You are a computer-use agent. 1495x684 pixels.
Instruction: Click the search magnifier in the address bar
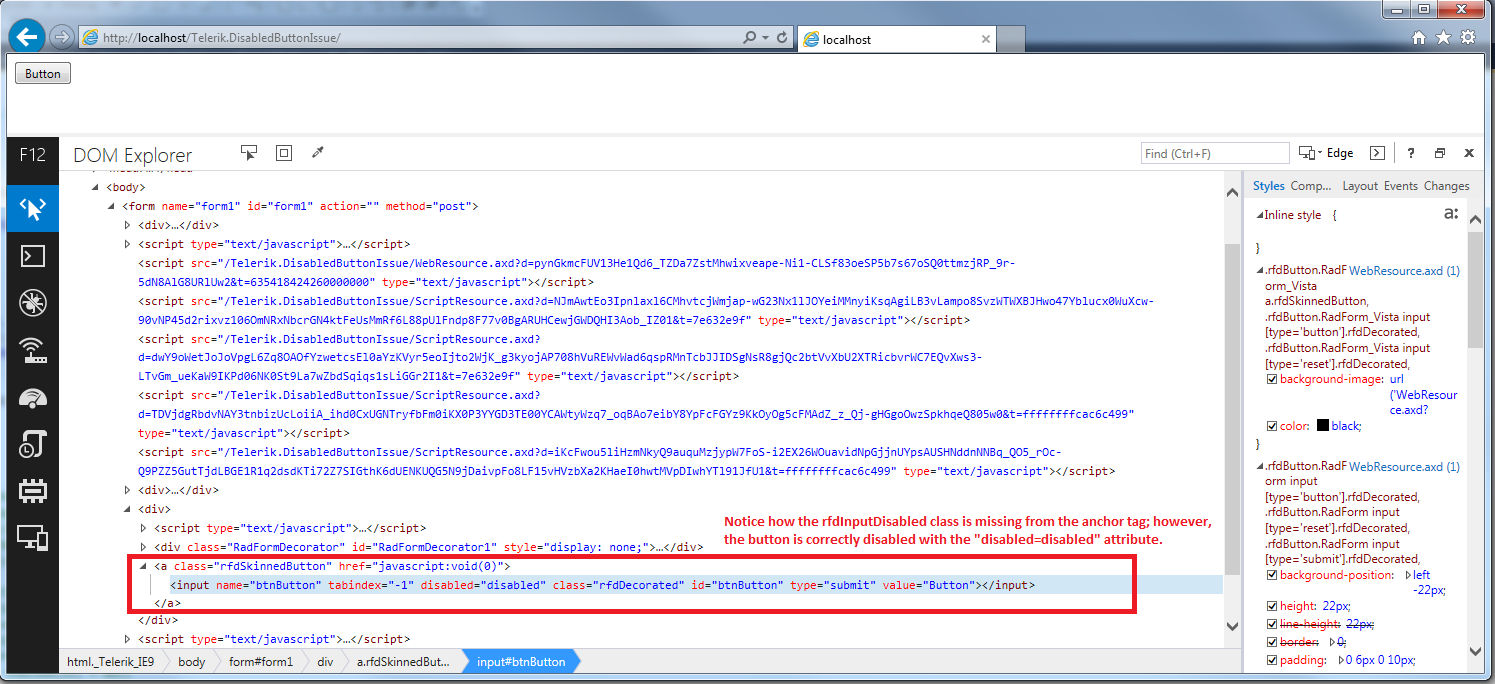coord(750,38)
